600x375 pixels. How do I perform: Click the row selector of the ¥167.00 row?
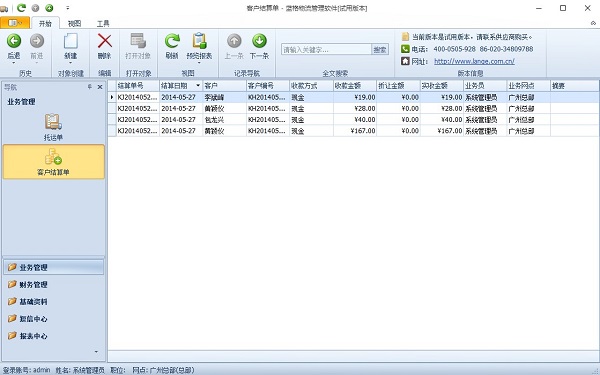(x=112, y=131)
